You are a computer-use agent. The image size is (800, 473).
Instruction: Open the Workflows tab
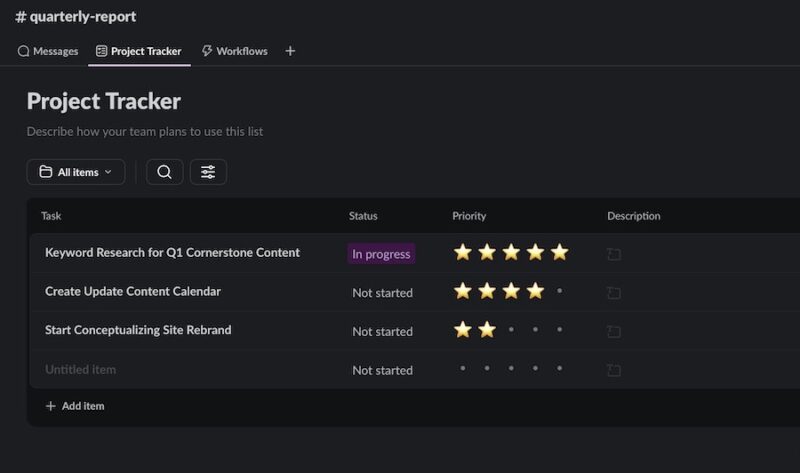click(234, 51)
